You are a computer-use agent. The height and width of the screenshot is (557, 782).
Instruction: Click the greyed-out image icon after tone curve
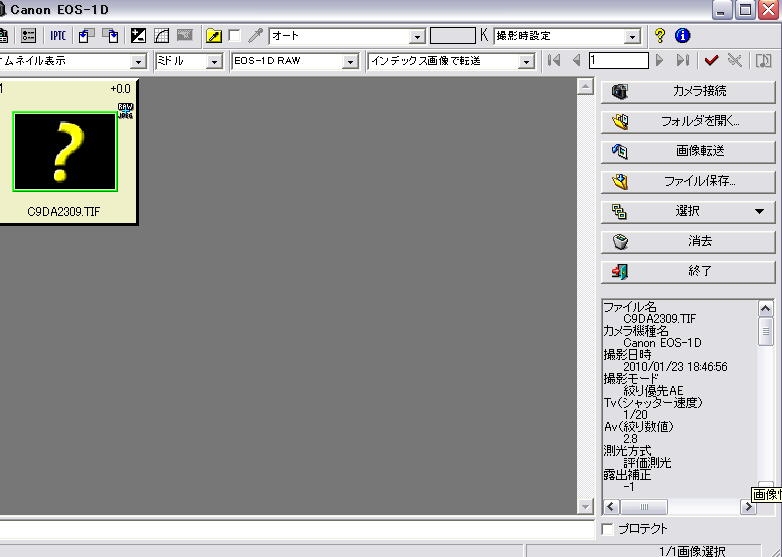[185, 35]
